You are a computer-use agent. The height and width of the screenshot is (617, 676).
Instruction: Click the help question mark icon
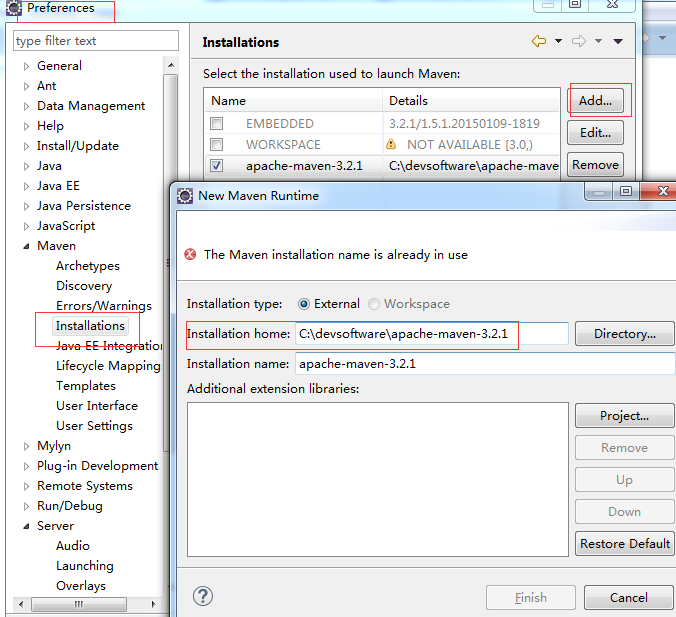point(203,596)
